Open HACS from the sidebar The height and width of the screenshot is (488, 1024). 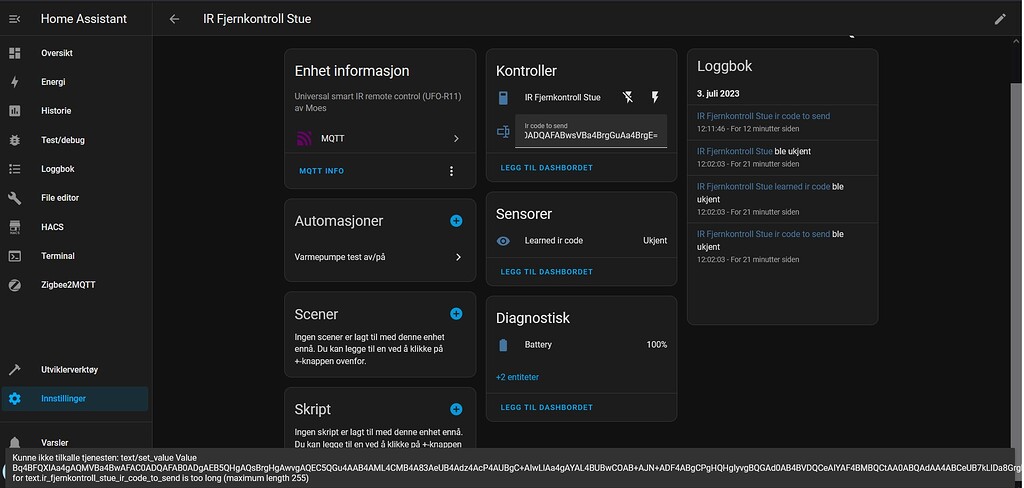(52, 227)
